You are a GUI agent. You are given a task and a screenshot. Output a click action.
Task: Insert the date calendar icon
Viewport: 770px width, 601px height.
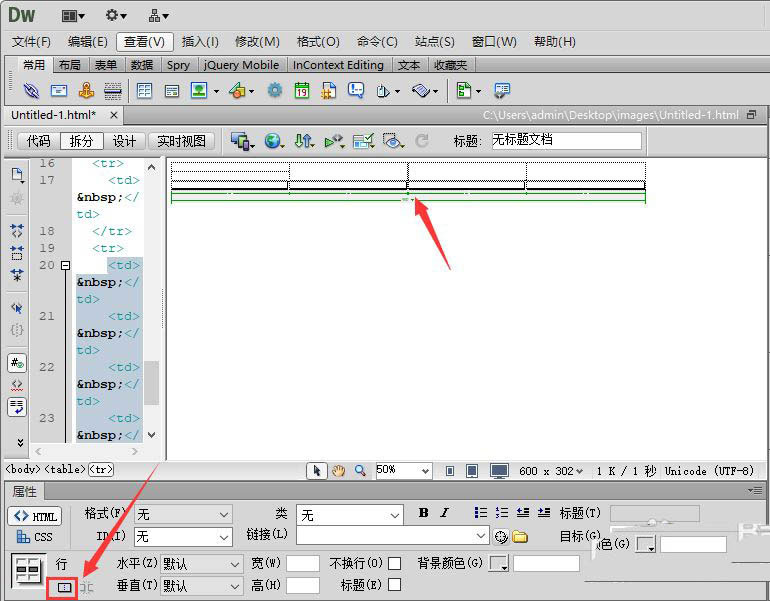[x=302, y=90]
